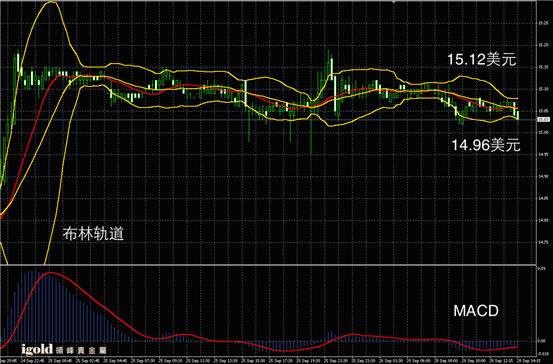Screen dimensions: 553x364
Task: Click the small triangle marker at the chart's top edge
Action: [394, 1]
